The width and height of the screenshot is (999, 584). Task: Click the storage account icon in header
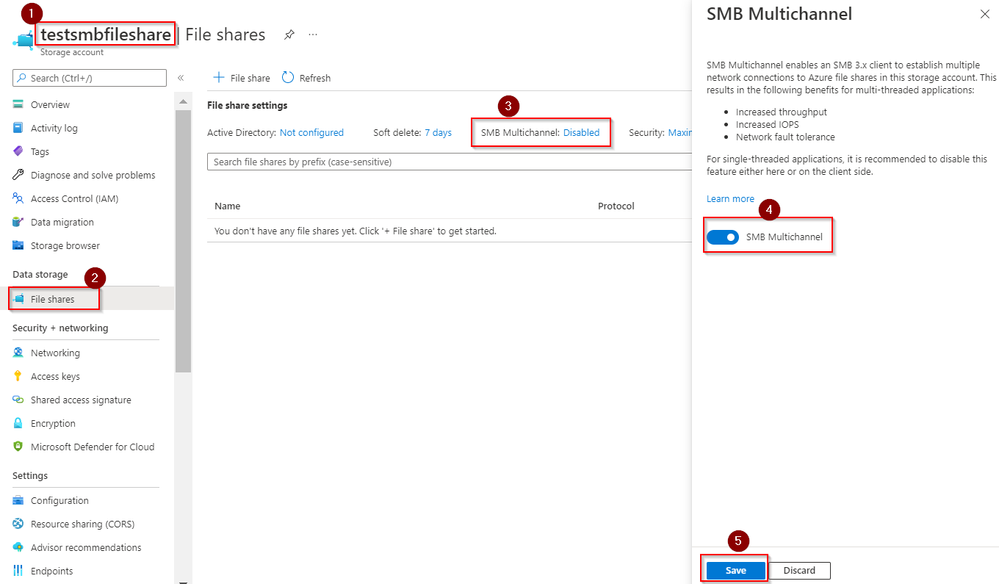click(x=24, y=40)
